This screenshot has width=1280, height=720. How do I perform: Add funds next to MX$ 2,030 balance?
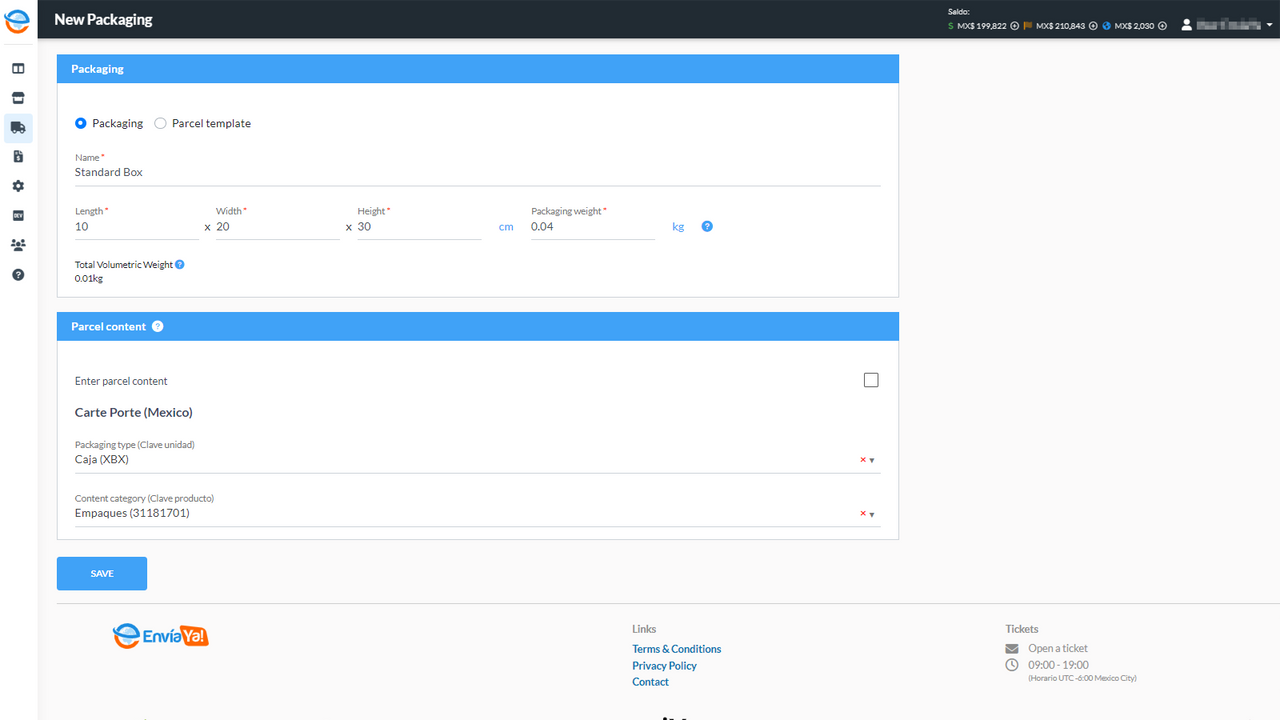click(1163, 26)
